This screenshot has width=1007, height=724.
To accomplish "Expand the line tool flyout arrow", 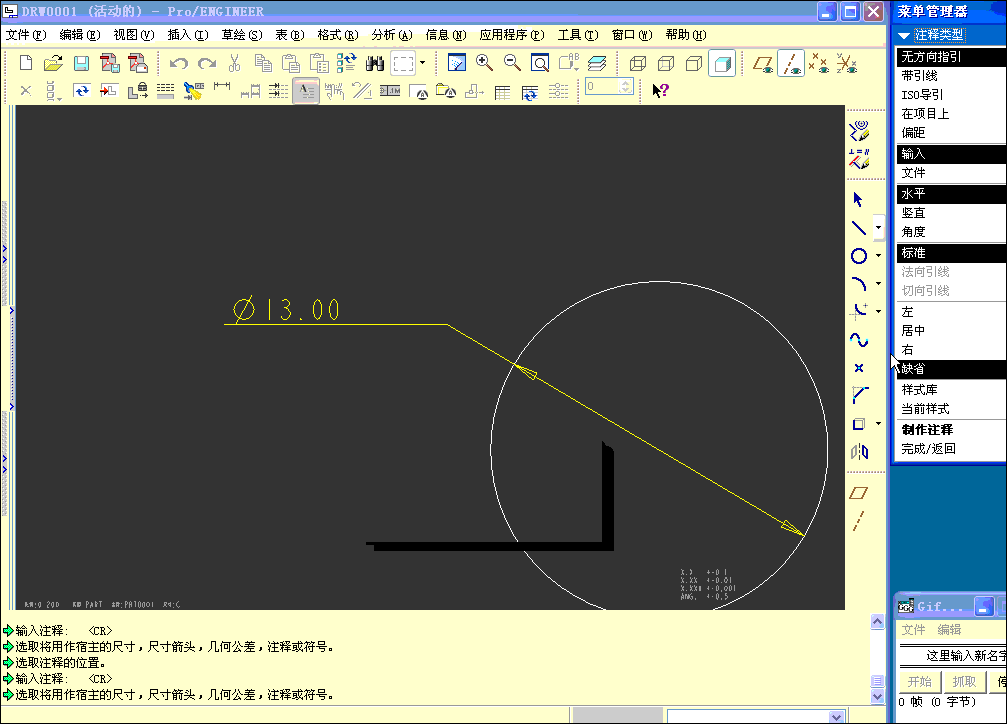I will click(x=878, y=227).
